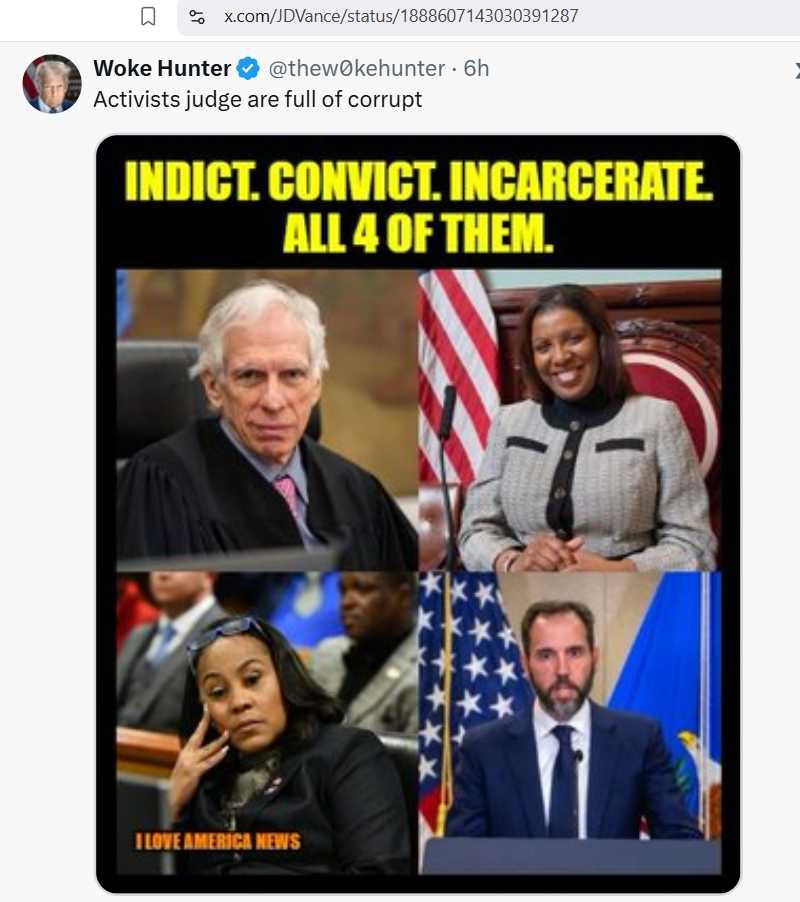This screenshot has width=800, height=902.
Task: Open the photo of the woman in the gray jacket
Action: tap(570, 420)
